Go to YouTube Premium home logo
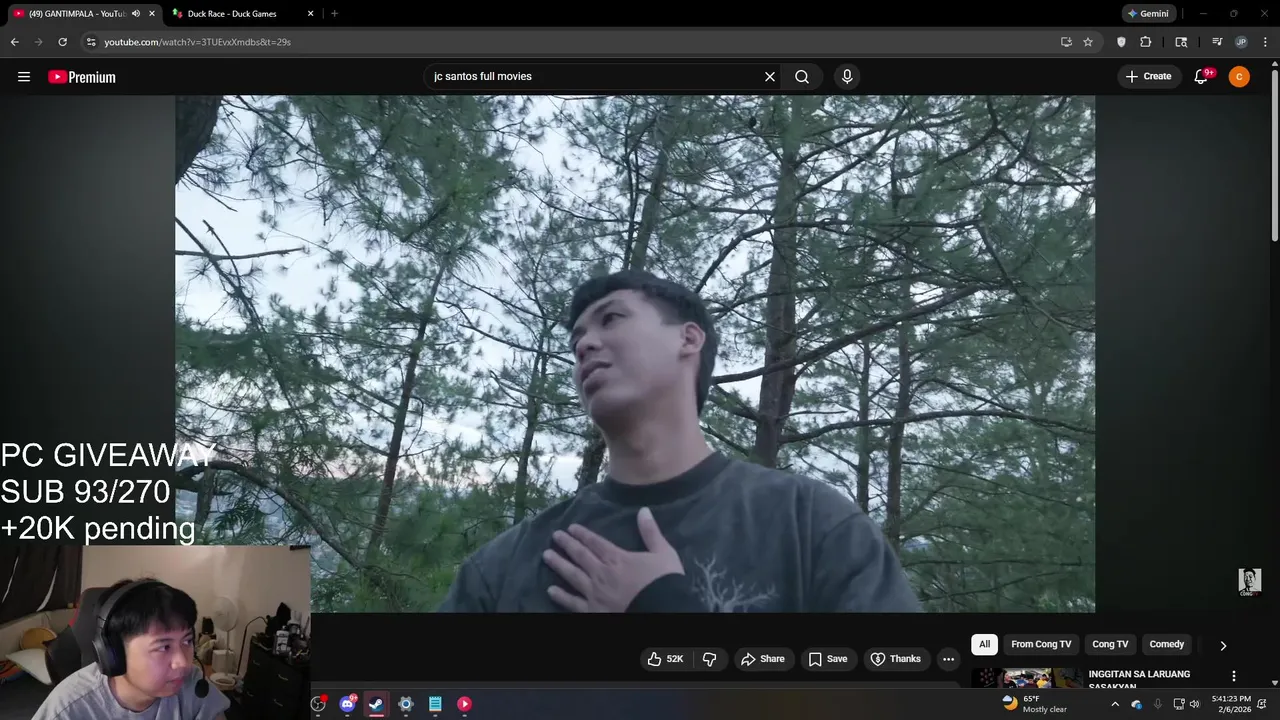Screen dimensions: 1280x720 coord(82,77)
